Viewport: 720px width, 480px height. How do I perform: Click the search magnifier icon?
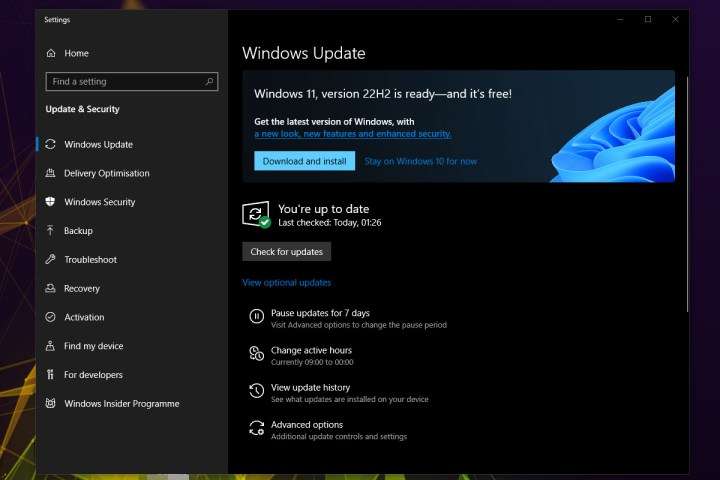point(209,81)
